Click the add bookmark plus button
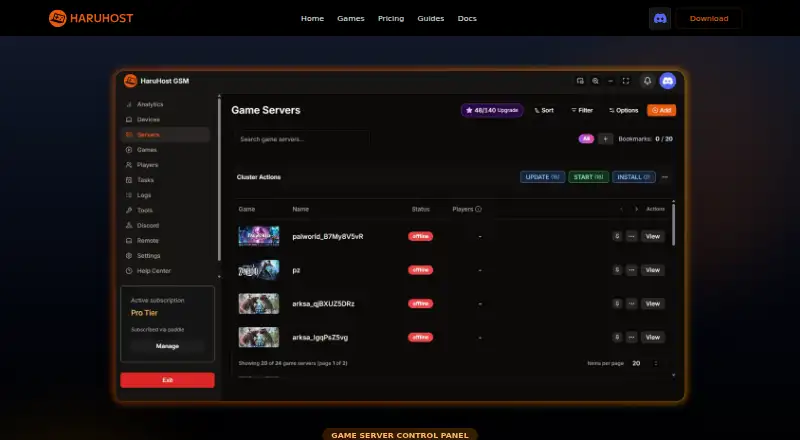The width and height of the screenshot is (800, 440). click(606, 139)
